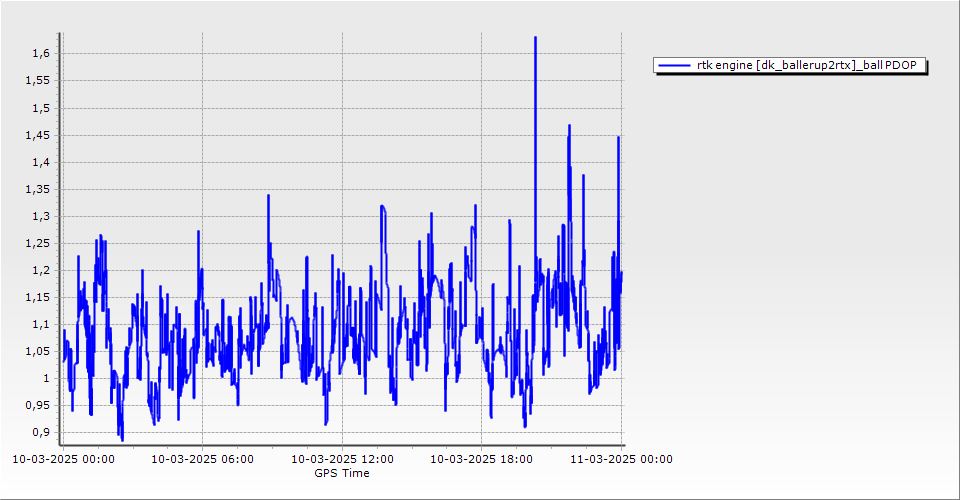The image size is (960, 500).
Task: Select the 10-03-2025 06:00 time label
Action: click(x=202, y=459)
